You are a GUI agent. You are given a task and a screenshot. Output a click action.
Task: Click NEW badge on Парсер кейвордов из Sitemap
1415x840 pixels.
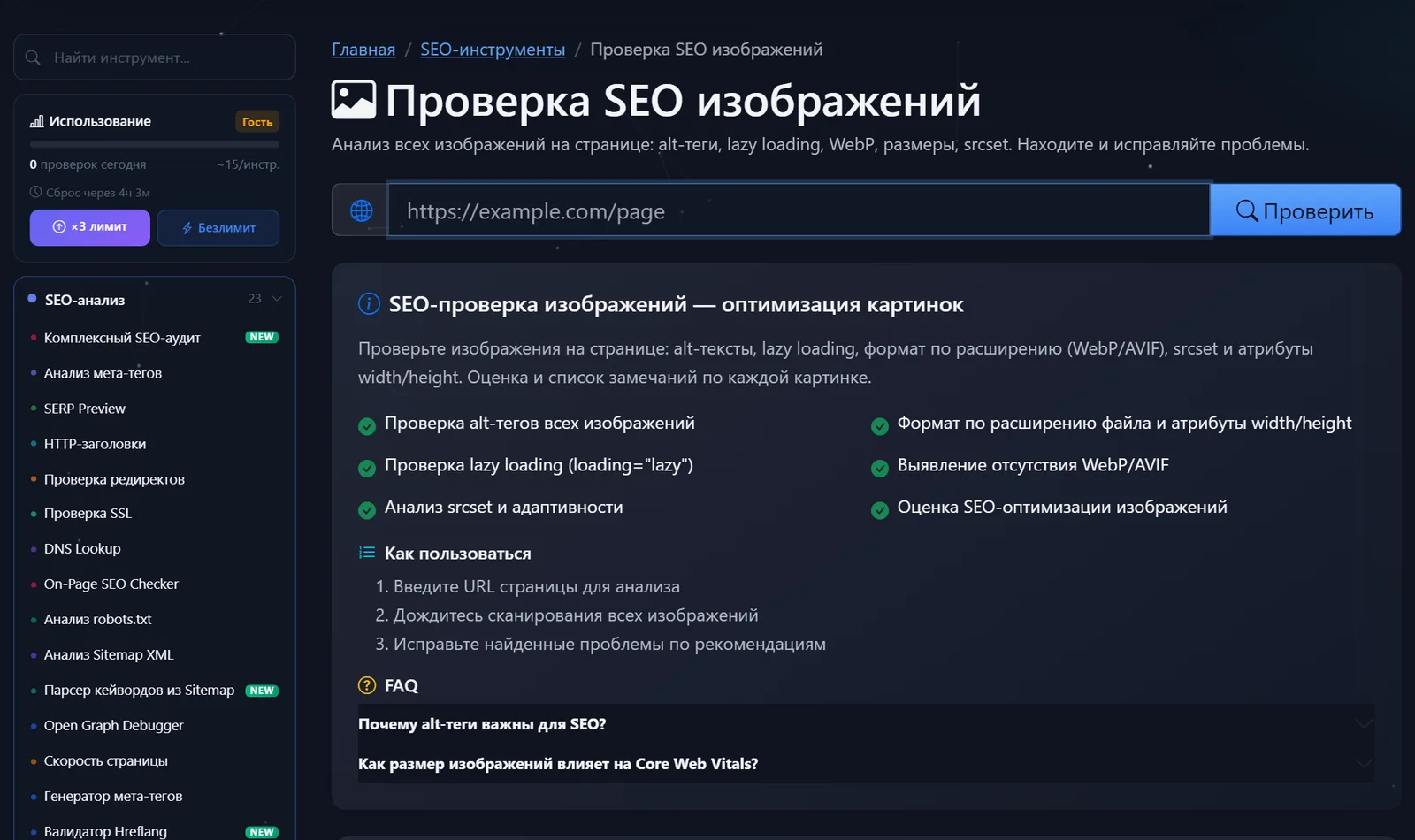coord(262,691)
